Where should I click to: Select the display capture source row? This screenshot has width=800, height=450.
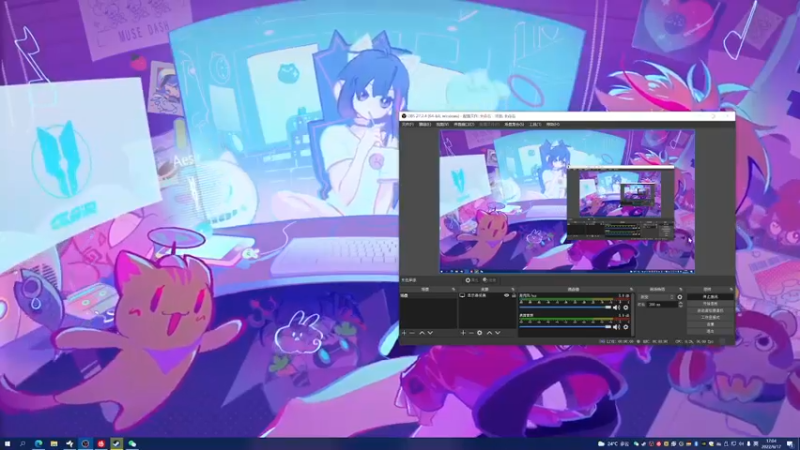coord(487,295)
